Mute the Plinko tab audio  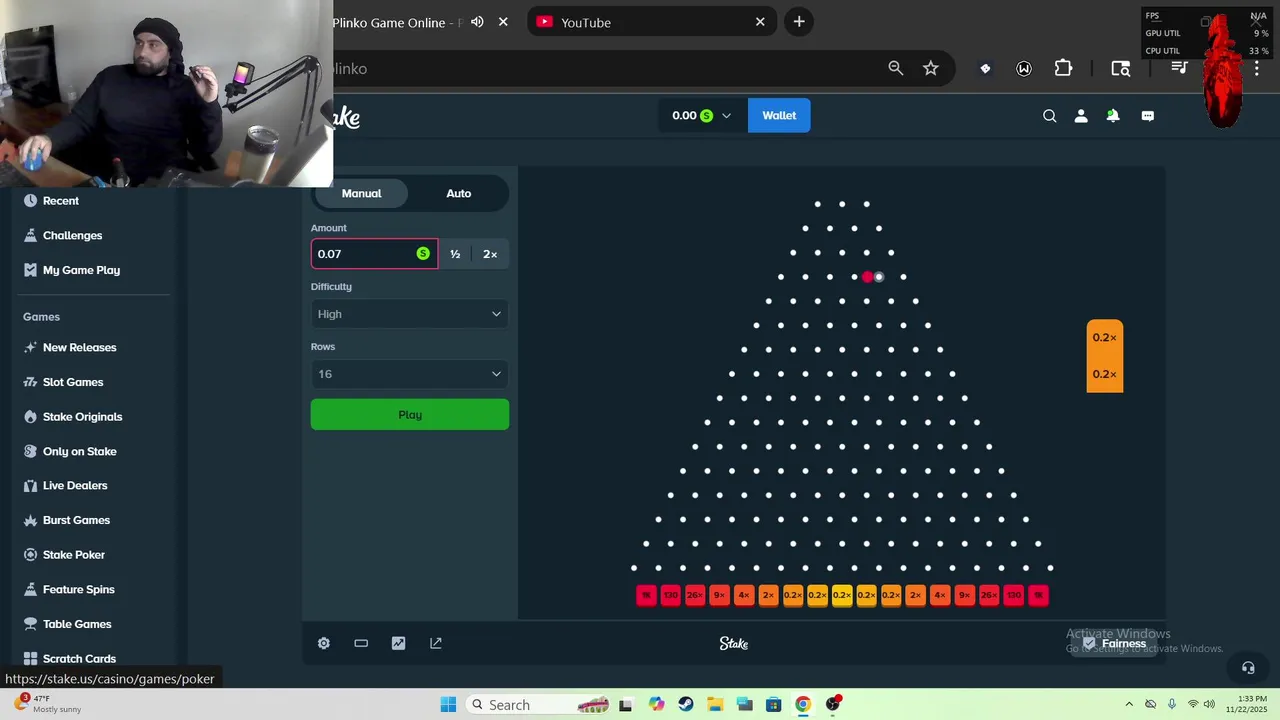(x=477, y=22)
